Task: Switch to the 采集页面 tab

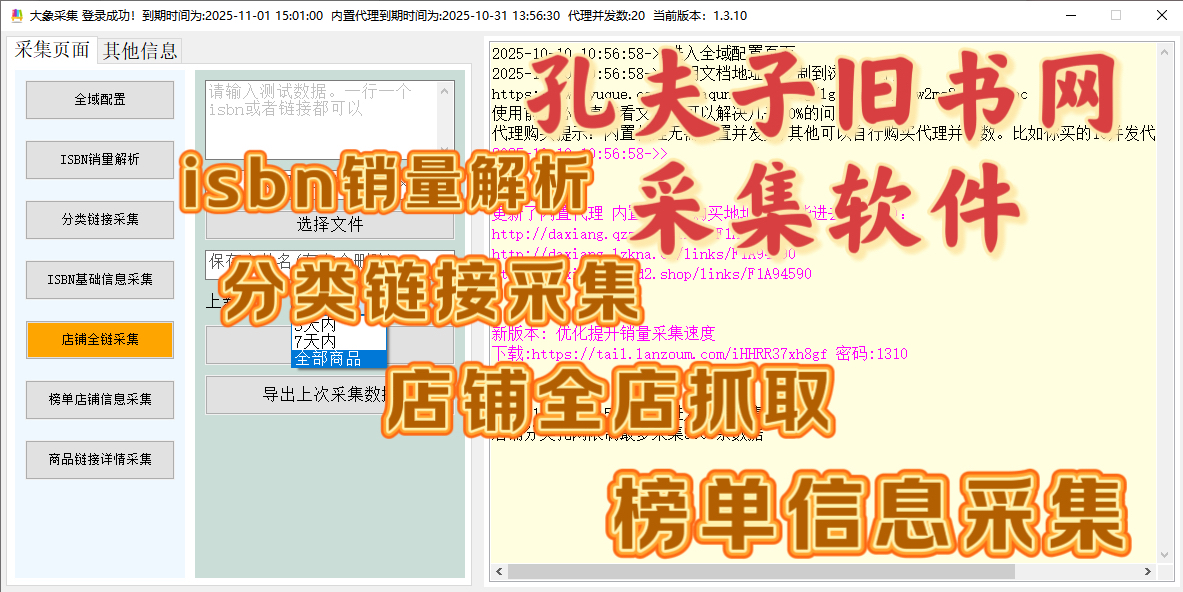Action: (52, 50)
